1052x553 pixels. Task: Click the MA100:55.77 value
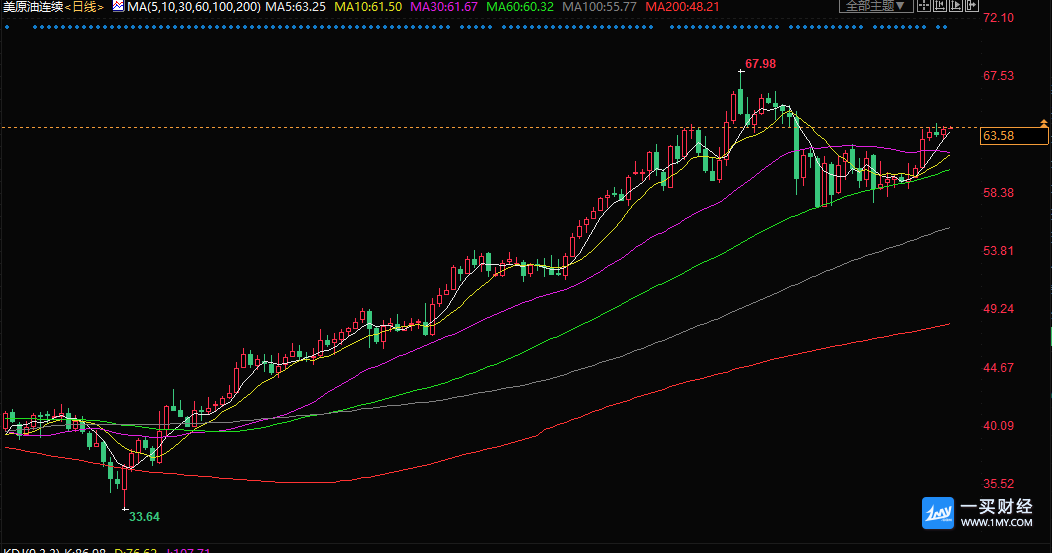point(599,7)
